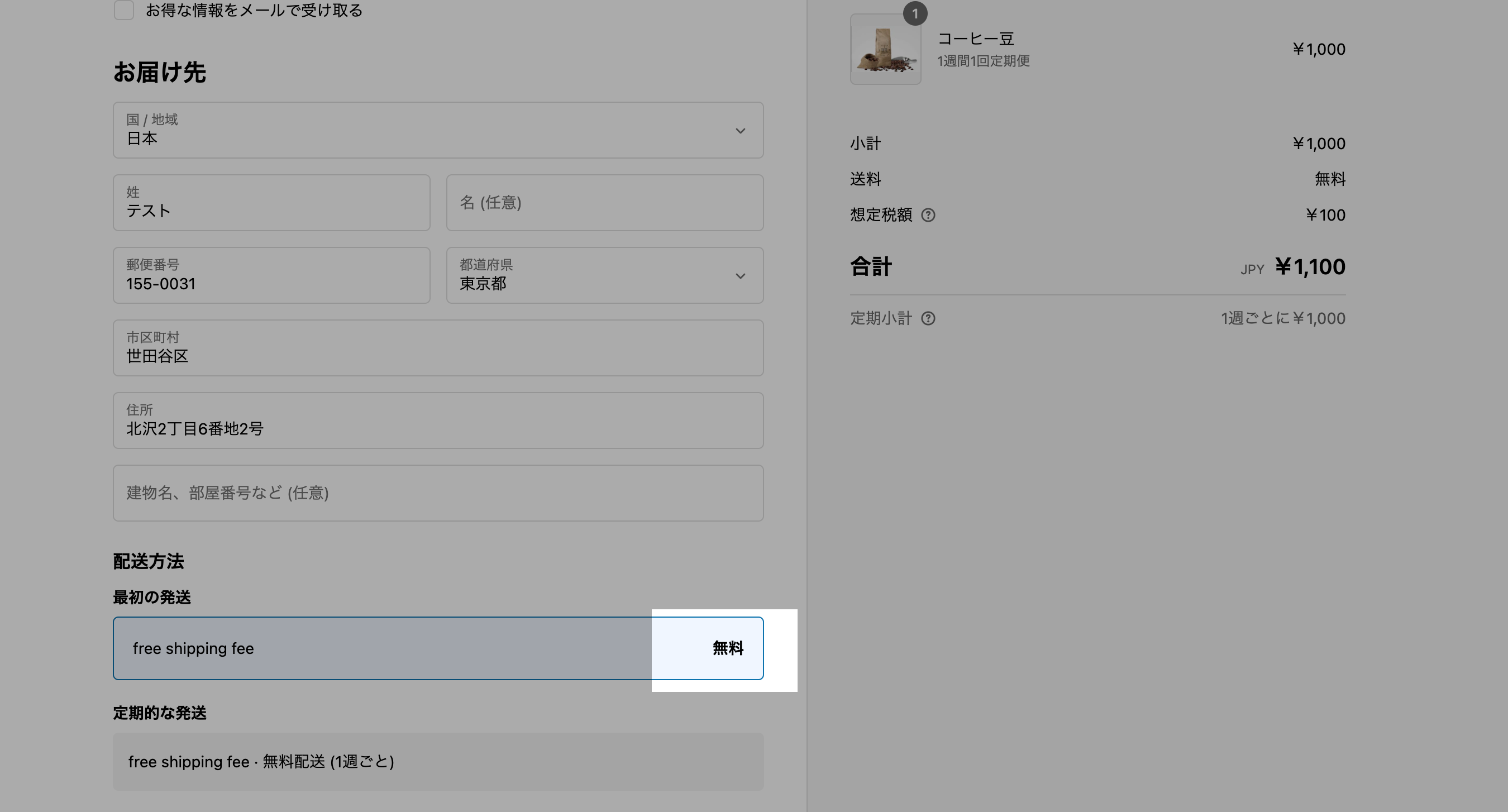Click the 合計 total amount ¥1,100
Screen dimensions: 1508x812
(x=1310, y=267)
